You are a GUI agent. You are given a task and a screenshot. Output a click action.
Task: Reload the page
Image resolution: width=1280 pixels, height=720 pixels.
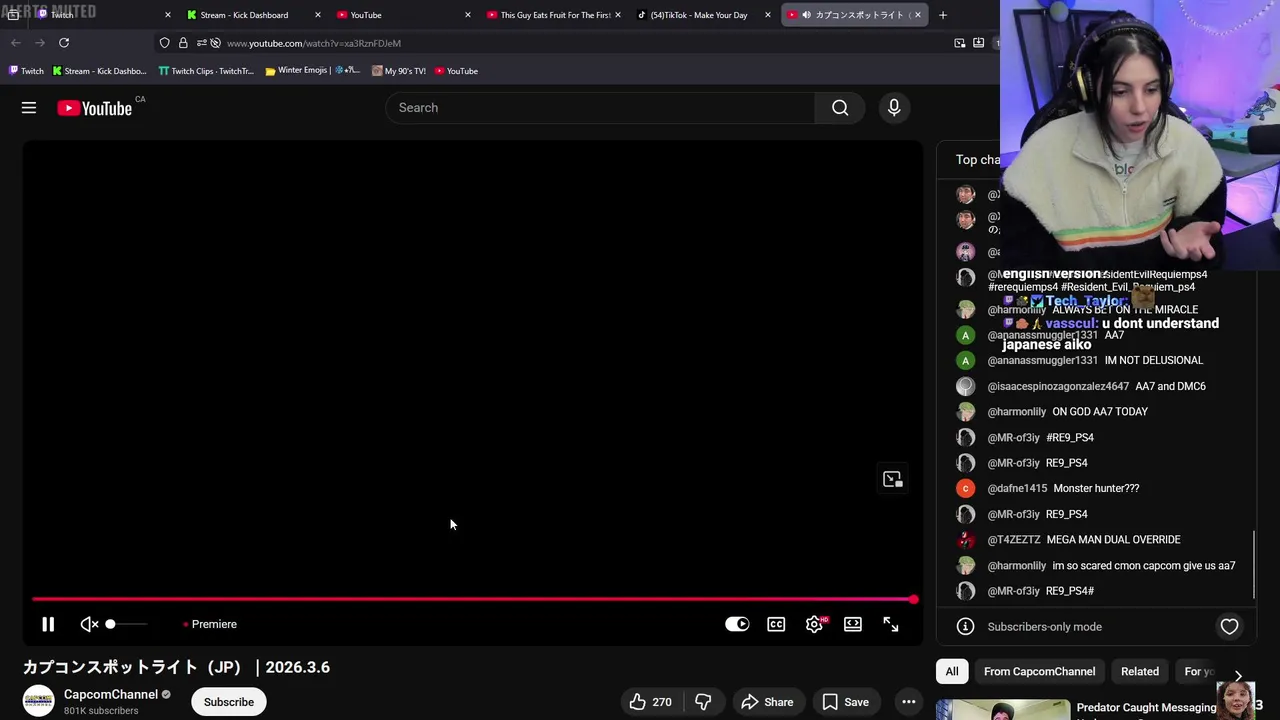(x=64, y=43)
